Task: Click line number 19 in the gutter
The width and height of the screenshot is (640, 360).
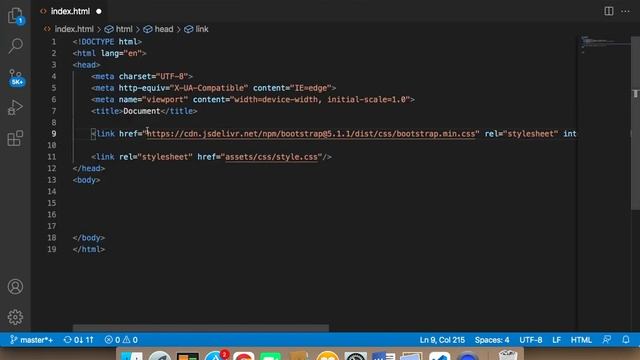Action: 51,249
